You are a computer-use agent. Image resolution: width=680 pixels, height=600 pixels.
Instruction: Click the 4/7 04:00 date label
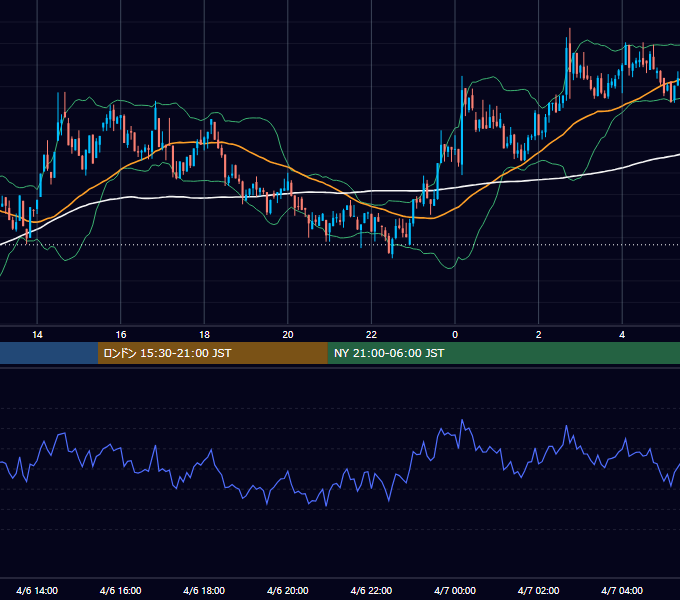coord(622,590)
